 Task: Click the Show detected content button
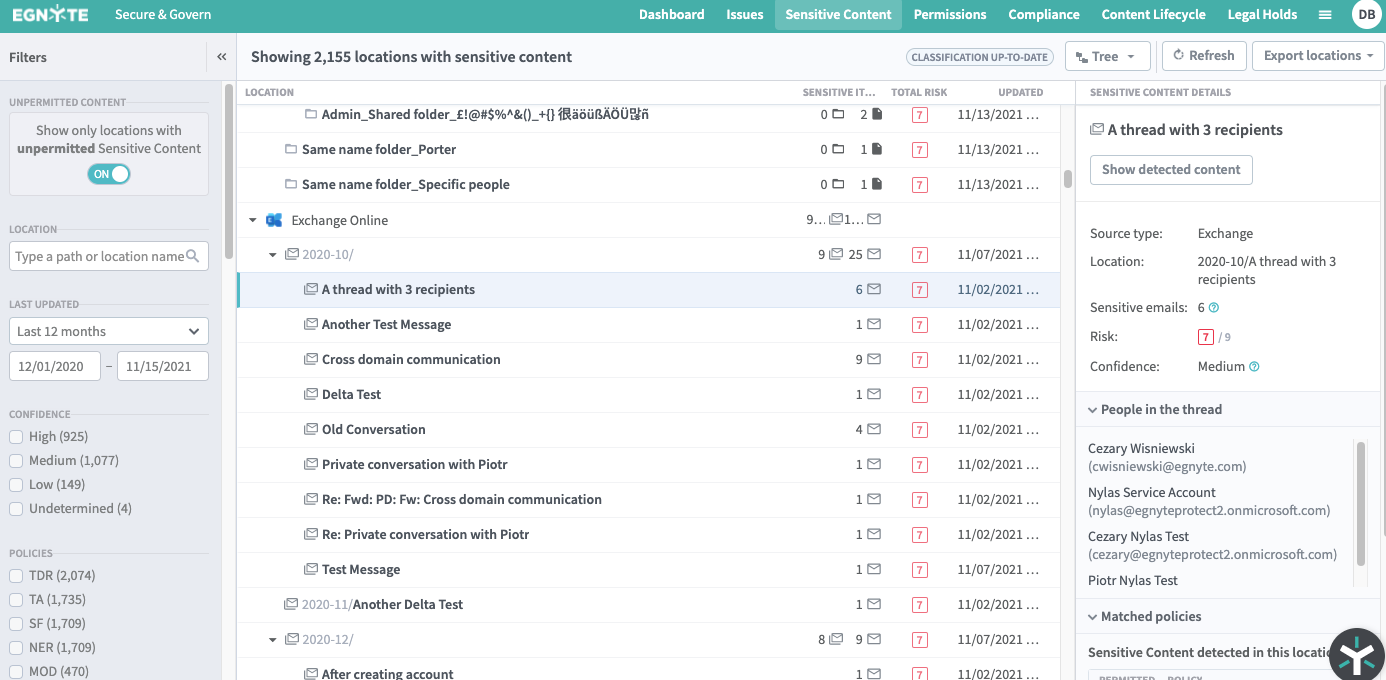(1170, 170)
